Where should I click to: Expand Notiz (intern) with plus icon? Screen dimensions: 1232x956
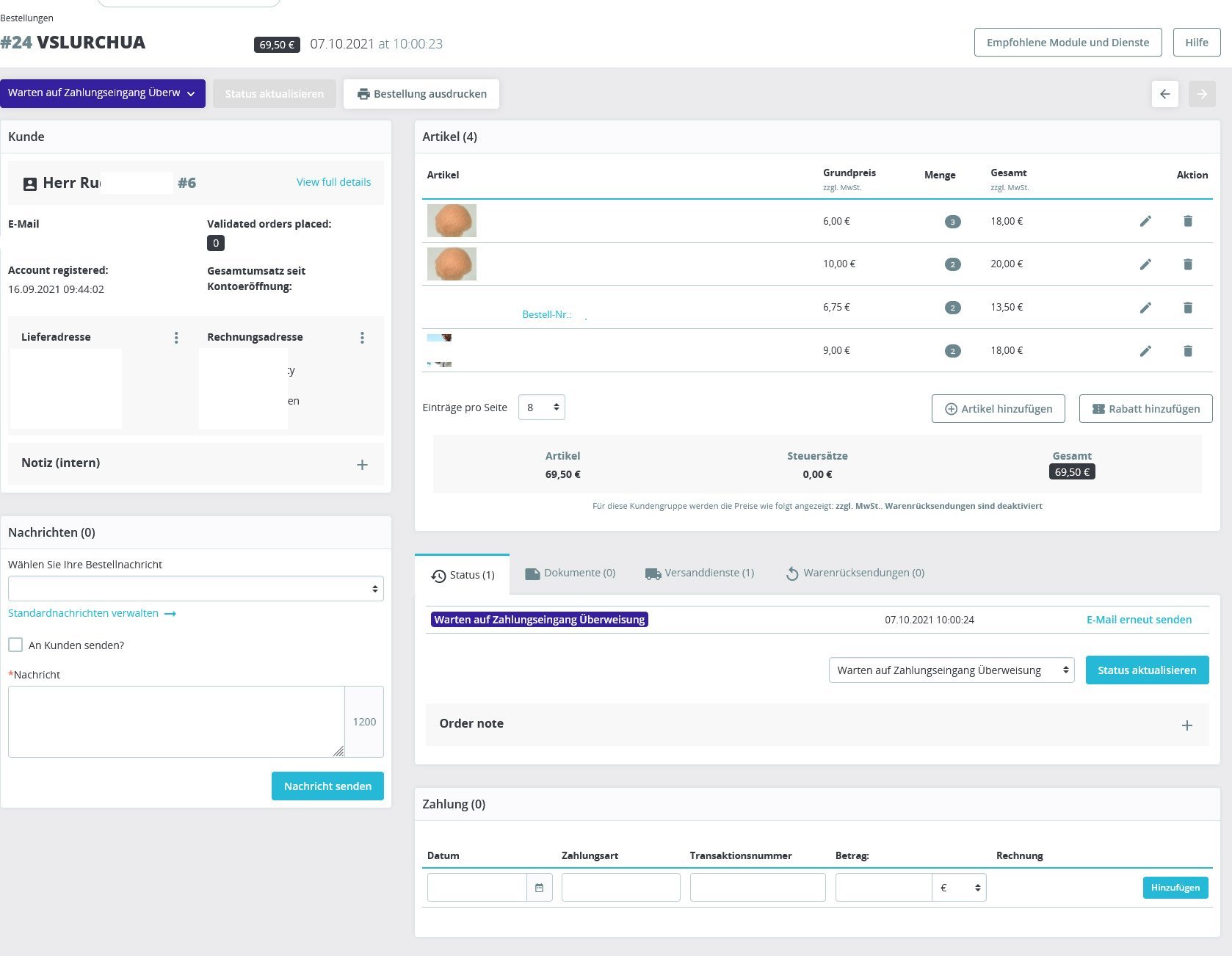[362, 465]
